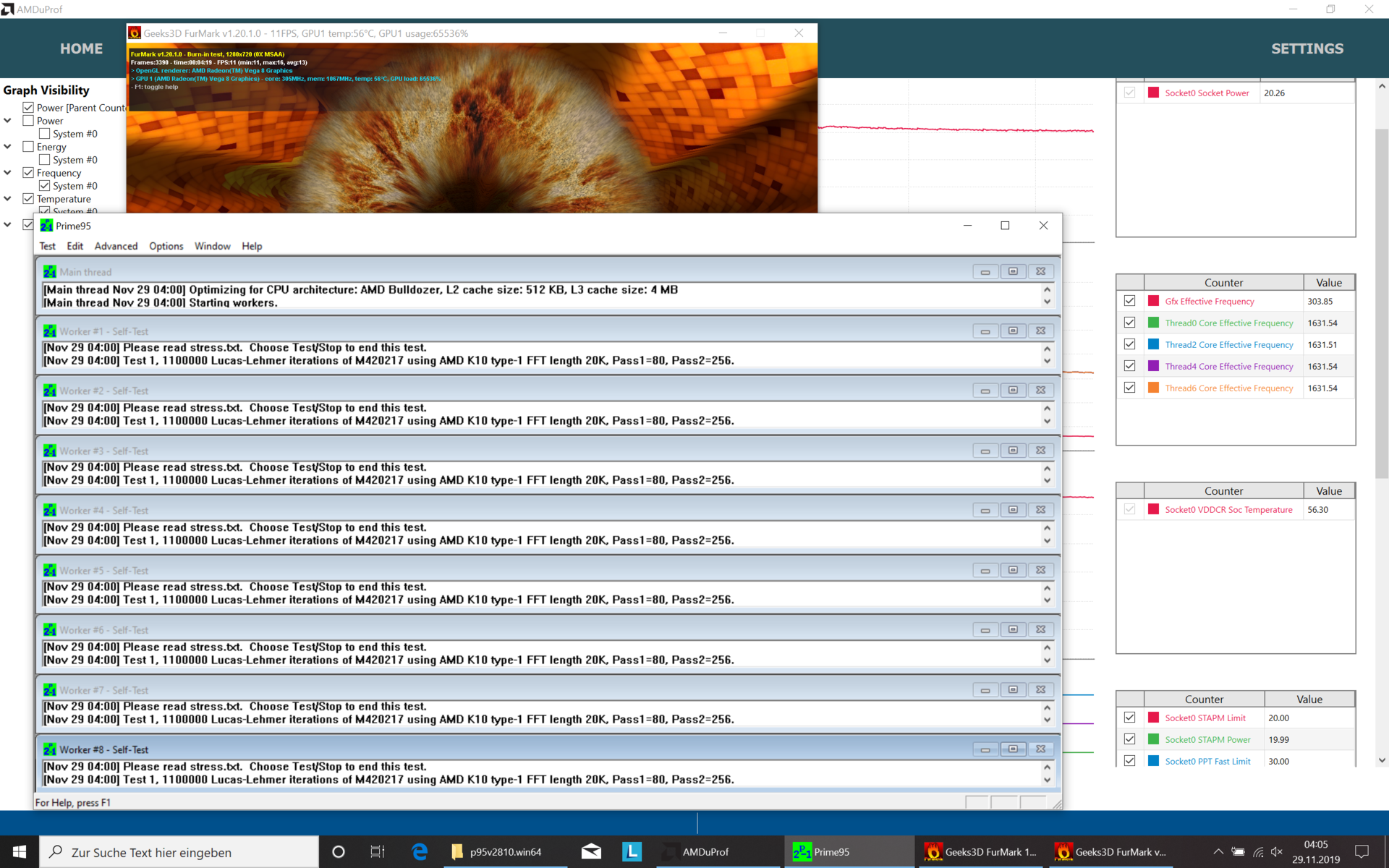Collapse the Energy tree node
Viewport: 1389px width, 868px height.
coord(8,147)
